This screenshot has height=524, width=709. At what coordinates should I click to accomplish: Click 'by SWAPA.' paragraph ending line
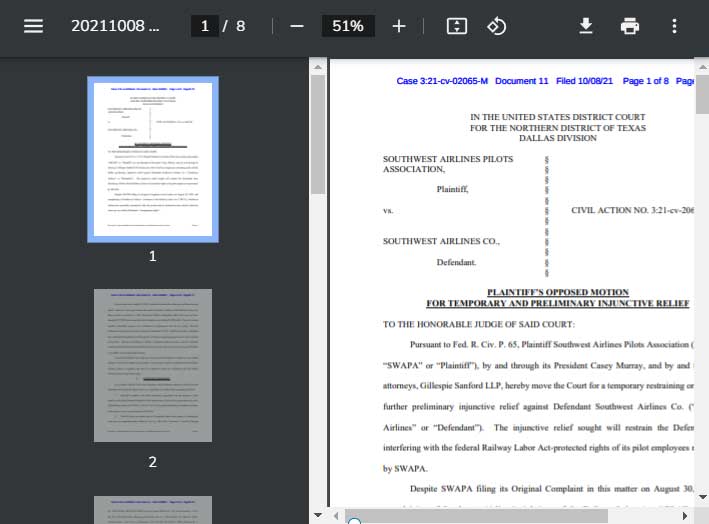point(405,468)
